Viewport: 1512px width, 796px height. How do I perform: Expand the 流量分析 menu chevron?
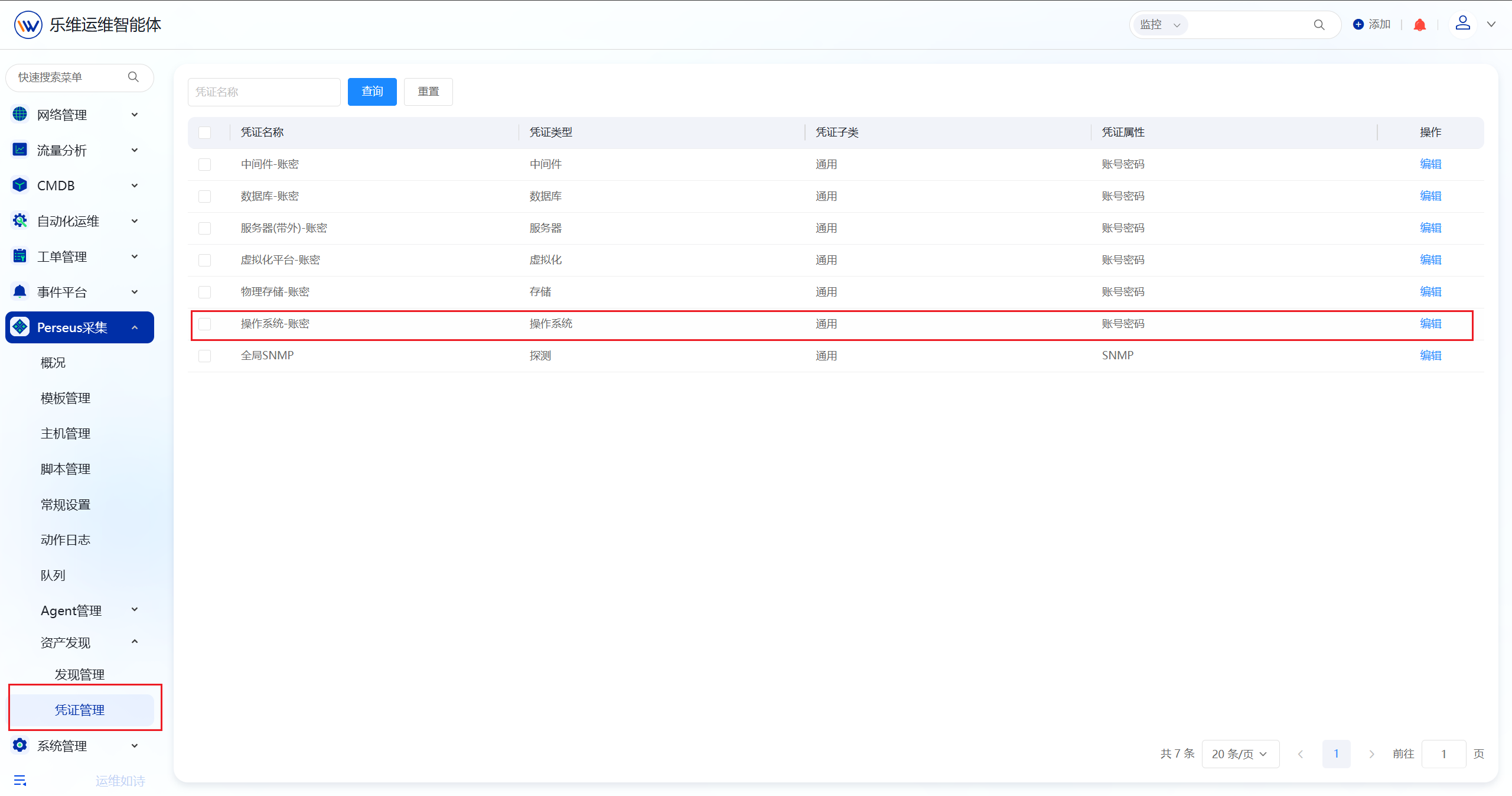[135, 150]
